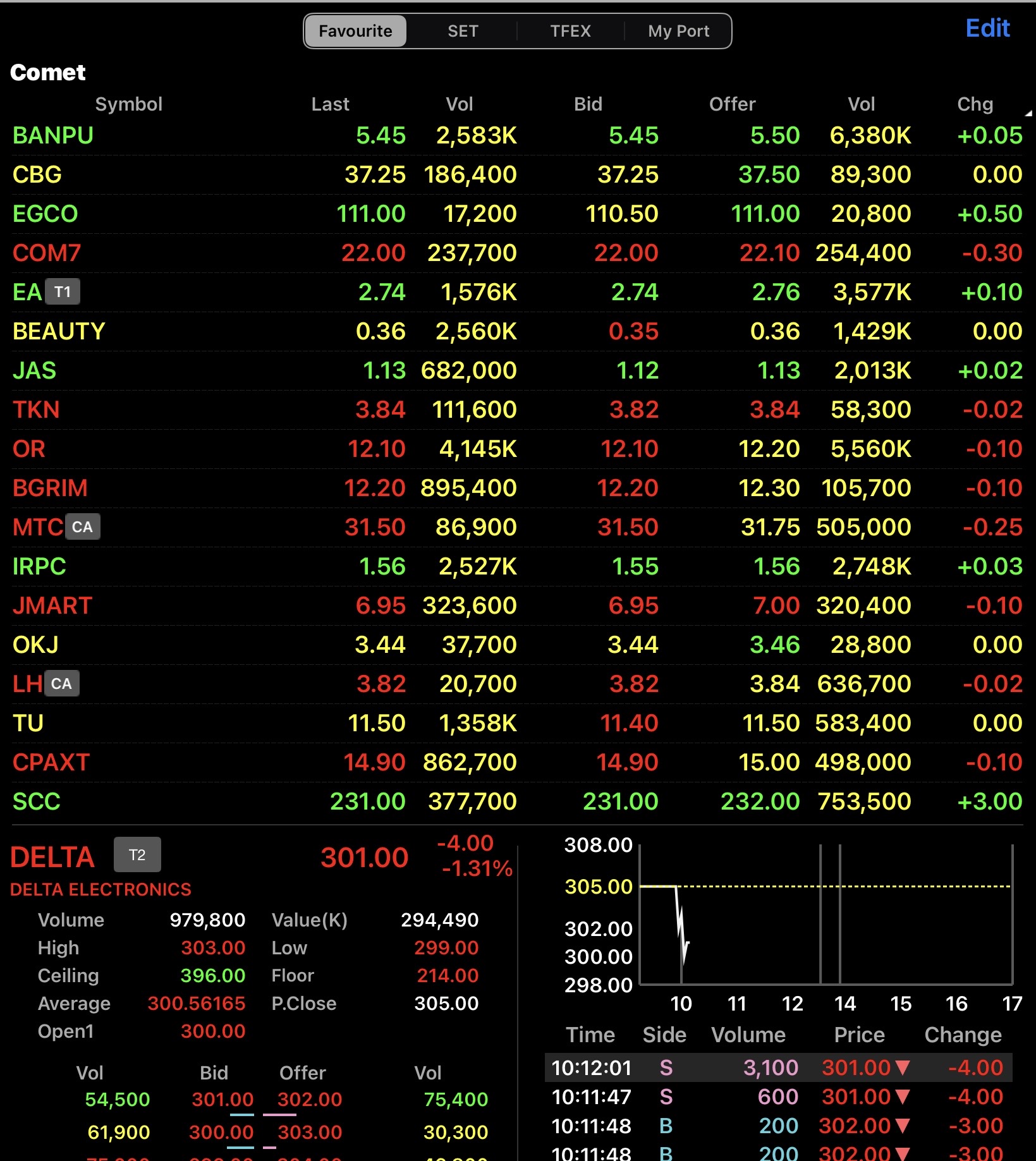Select the TFEX tab
Viewport: 1036px width, 1161px height.
(570, 31)
